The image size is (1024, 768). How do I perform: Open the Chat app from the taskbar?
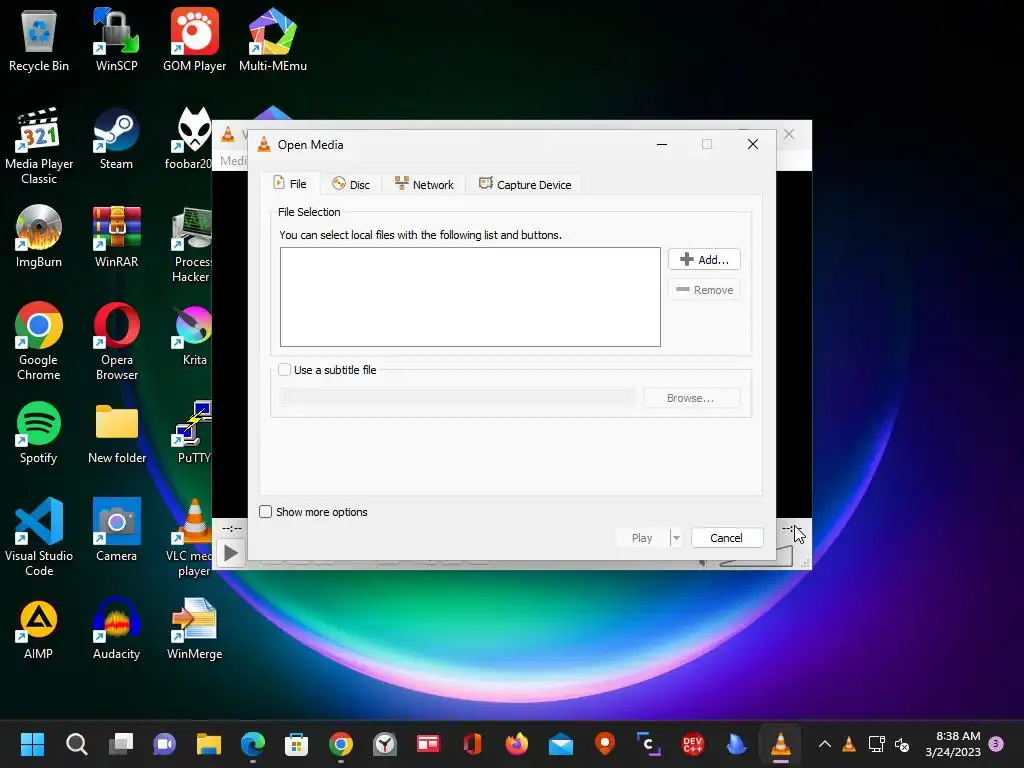point(165,744)
